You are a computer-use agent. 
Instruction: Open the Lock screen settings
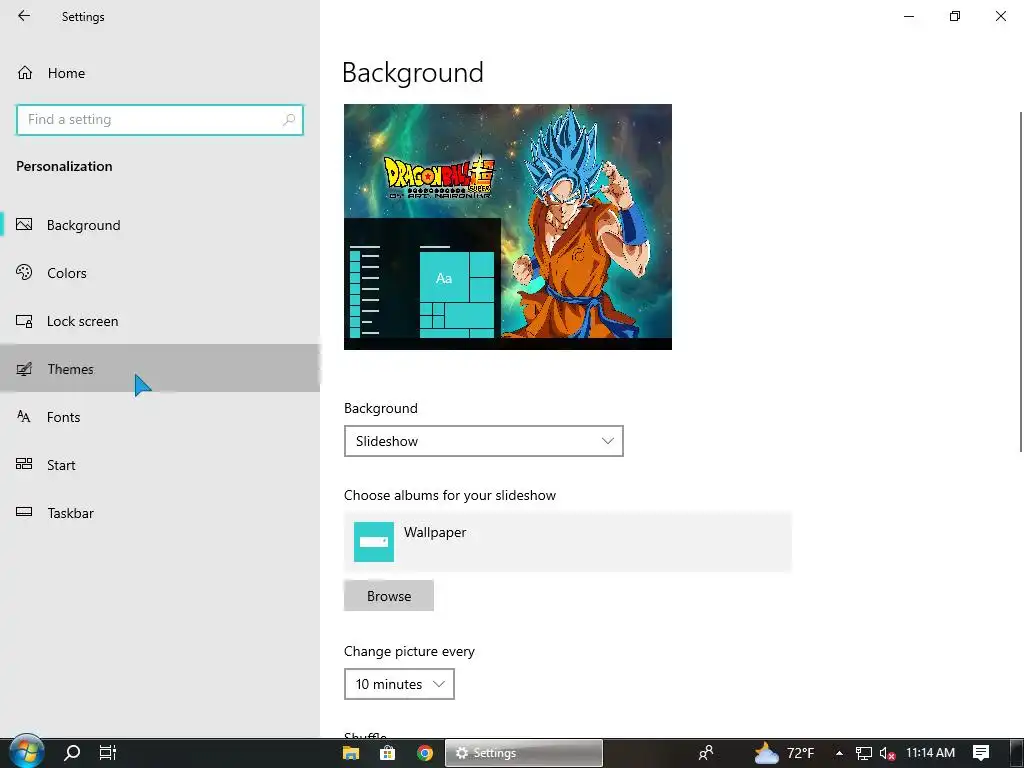(160, 321)
